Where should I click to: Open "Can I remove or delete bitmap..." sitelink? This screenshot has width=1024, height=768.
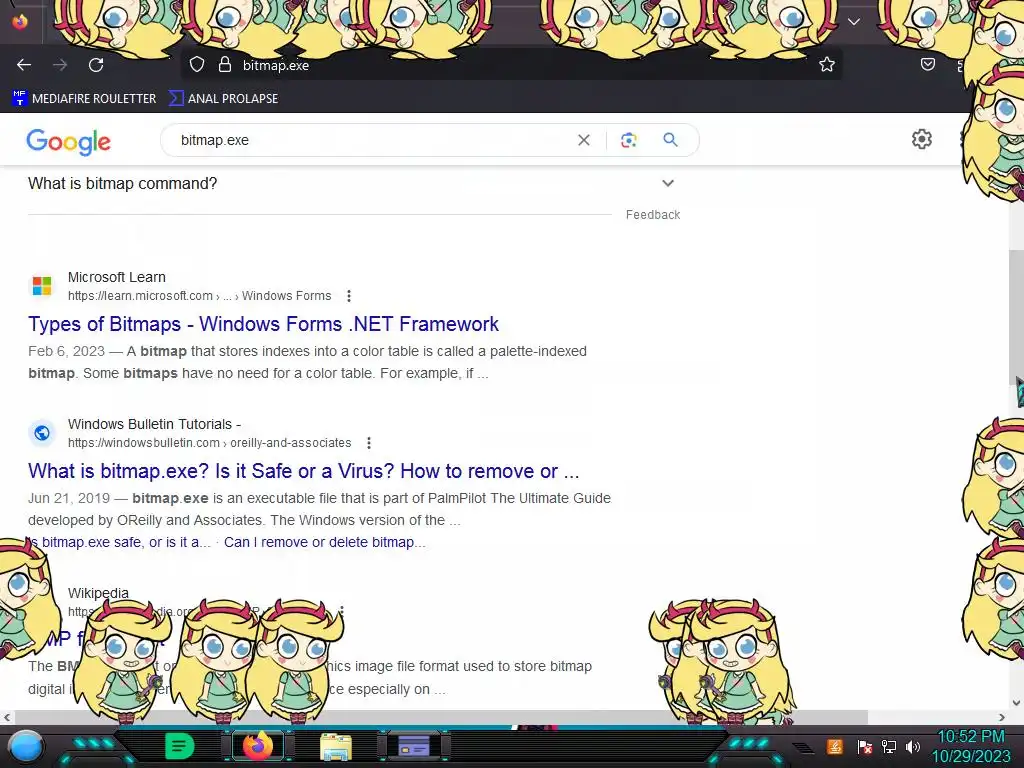(x=325, y=542)
